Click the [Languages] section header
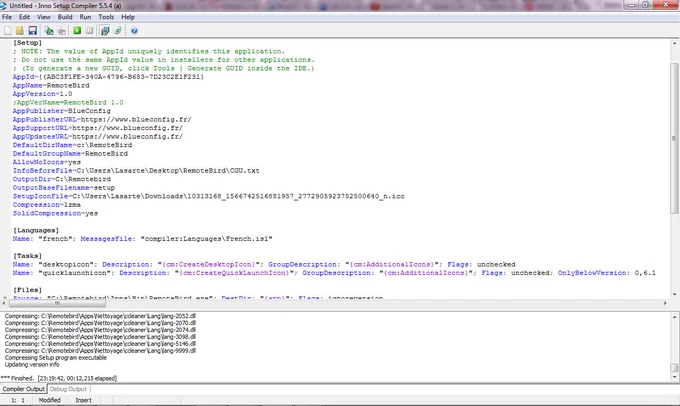Image resolution: width=680 pixels, height=406 pixels. click(36, 230)
